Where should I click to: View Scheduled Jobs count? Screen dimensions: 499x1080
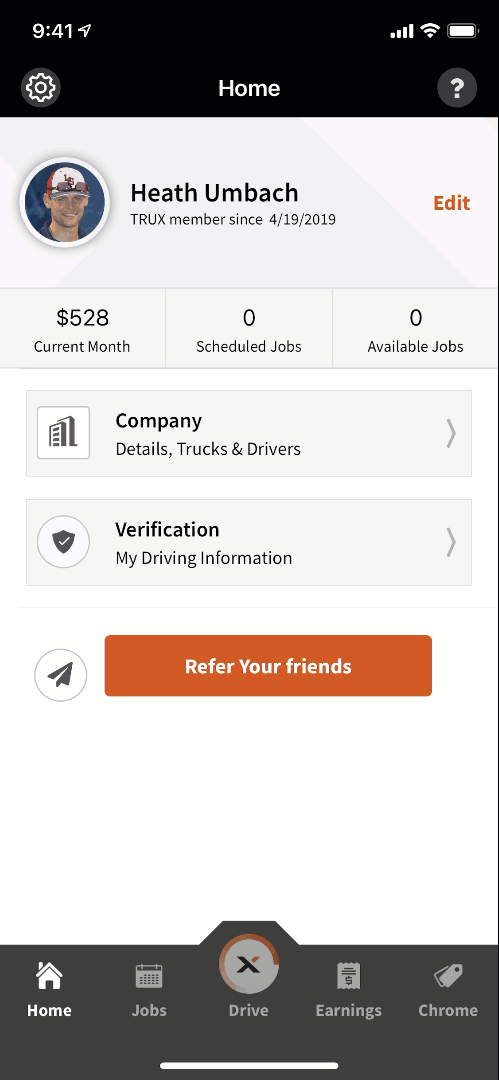click(x=249, y=329)
